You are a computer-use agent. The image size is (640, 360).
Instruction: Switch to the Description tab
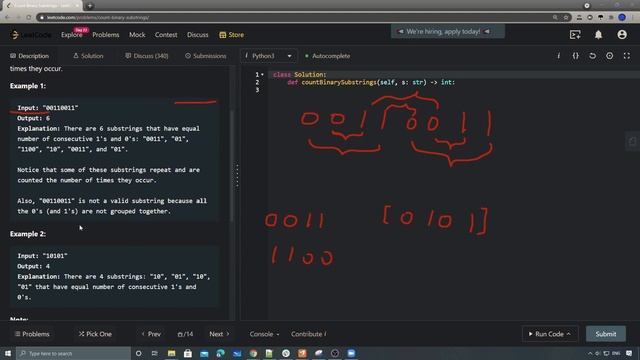[29, 56]
